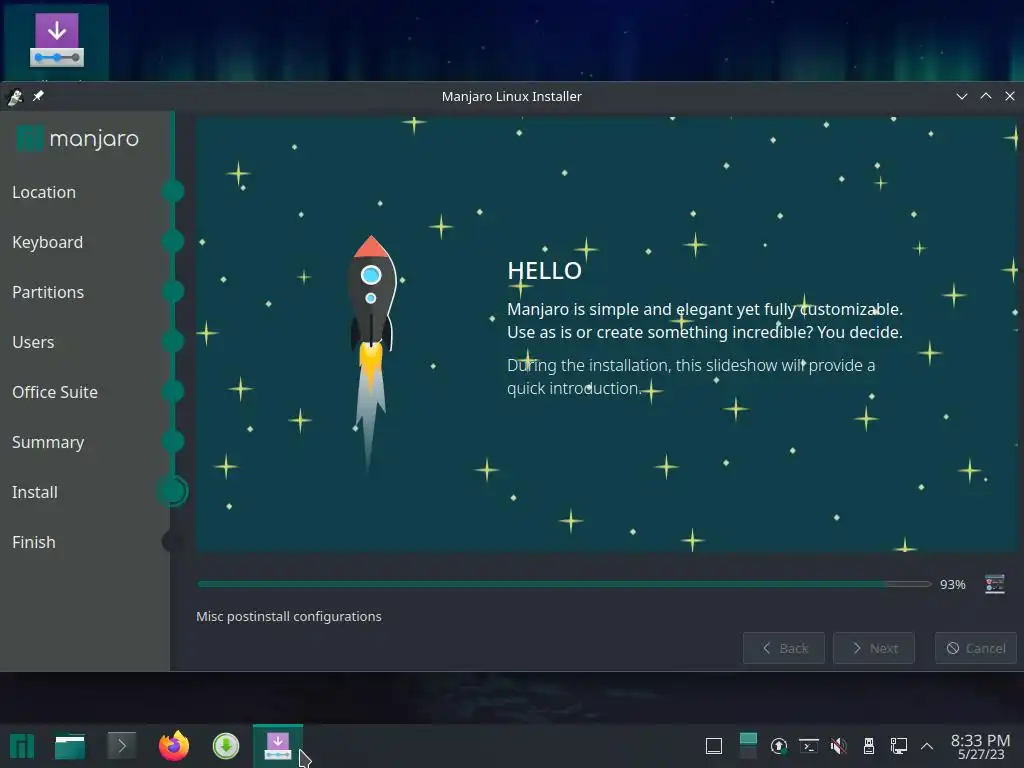Toggle the installation log view icon
Image resolution: width=1024 pixels, height=768 pixels.
[995, 584]
